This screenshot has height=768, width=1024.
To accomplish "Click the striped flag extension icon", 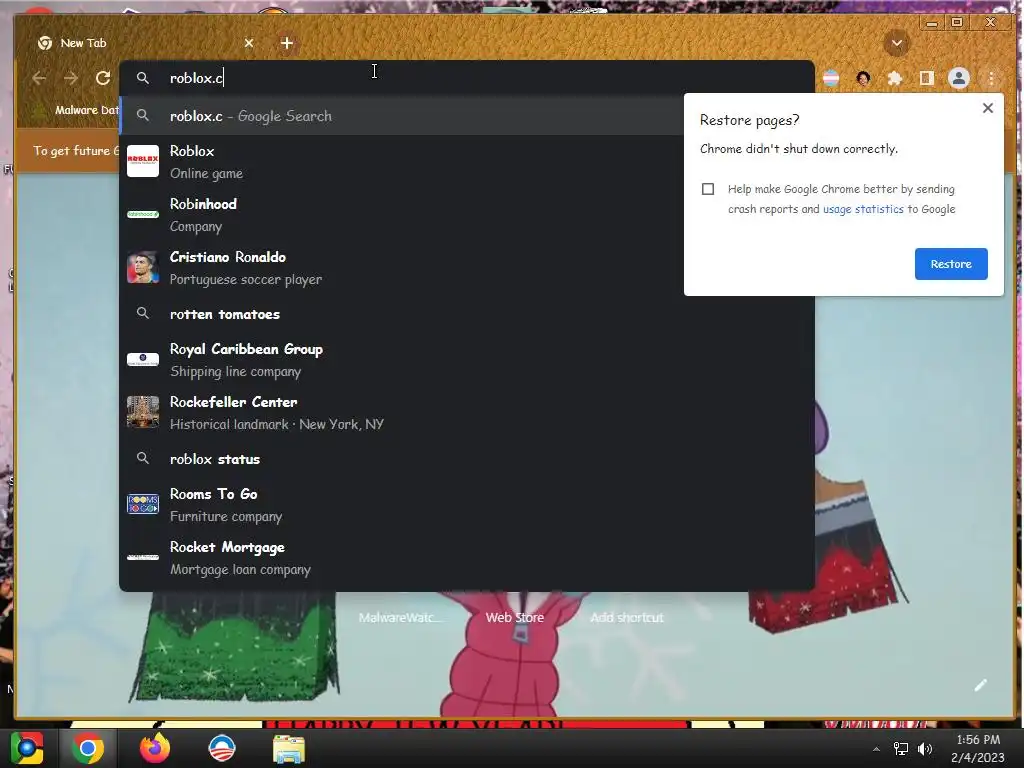I will pyautogui.click(x=831, y=78).
